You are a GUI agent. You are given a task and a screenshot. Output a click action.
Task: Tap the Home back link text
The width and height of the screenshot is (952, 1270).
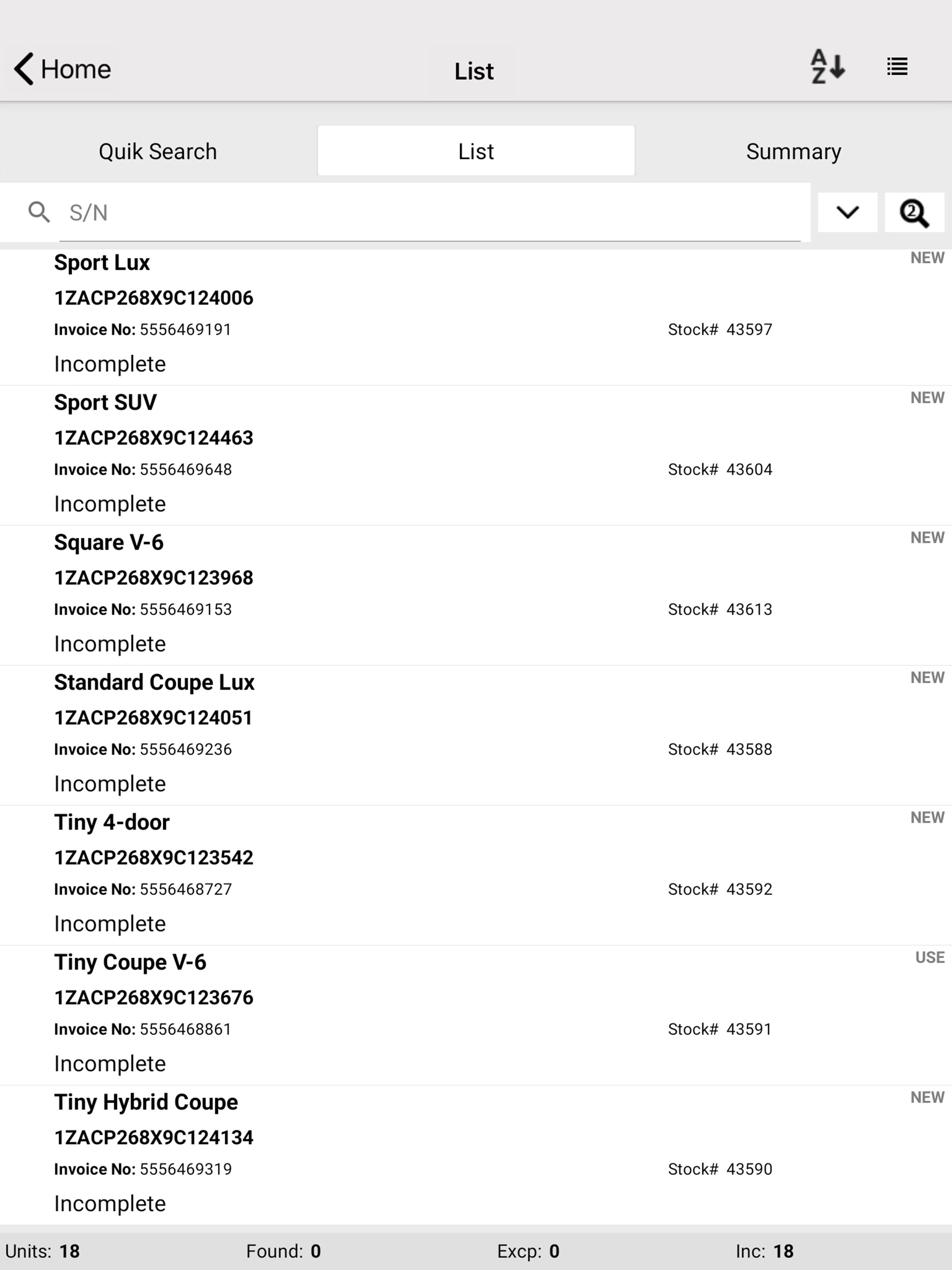tap(76, 69)
